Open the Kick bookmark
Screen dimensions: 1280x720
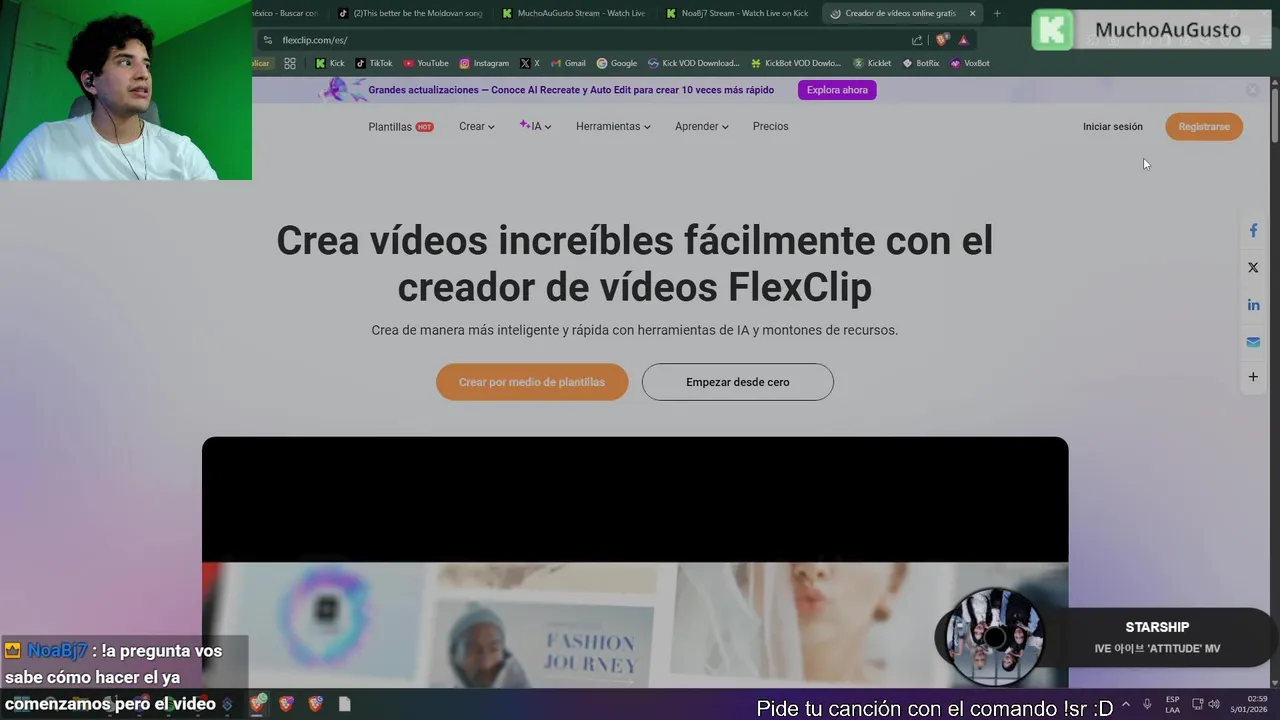(x=329, y=63)
